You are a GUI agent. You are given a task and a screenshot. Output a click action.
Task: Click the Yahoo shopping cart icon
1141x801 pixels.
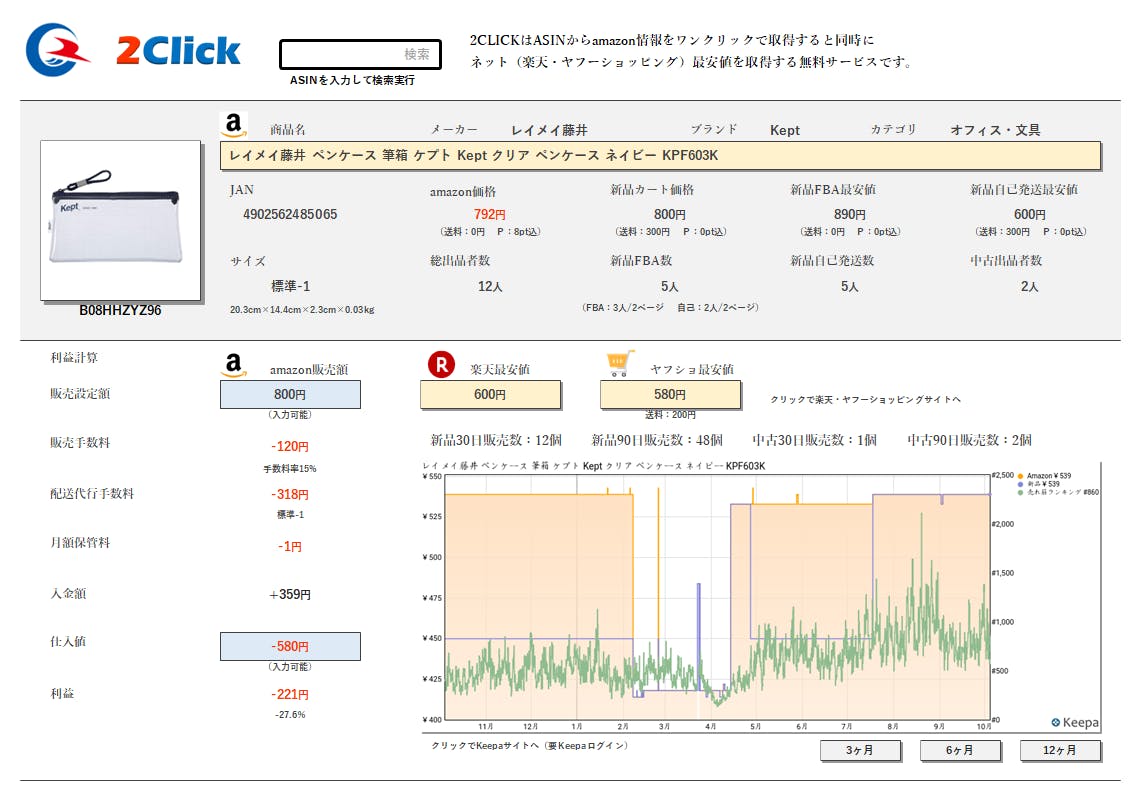[x=620, y=365]
